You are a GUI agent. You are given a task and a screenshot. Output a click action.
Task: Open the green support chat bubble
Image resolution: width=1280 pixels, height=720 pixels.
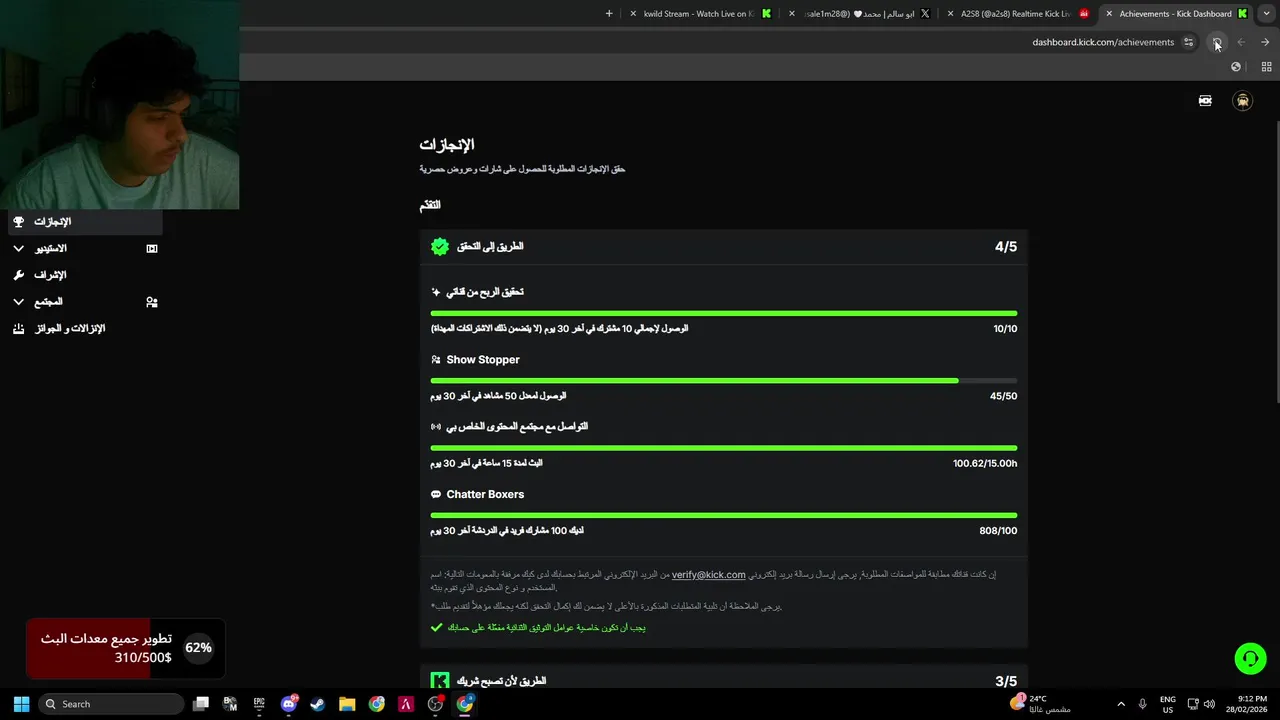coord(1250,658)
